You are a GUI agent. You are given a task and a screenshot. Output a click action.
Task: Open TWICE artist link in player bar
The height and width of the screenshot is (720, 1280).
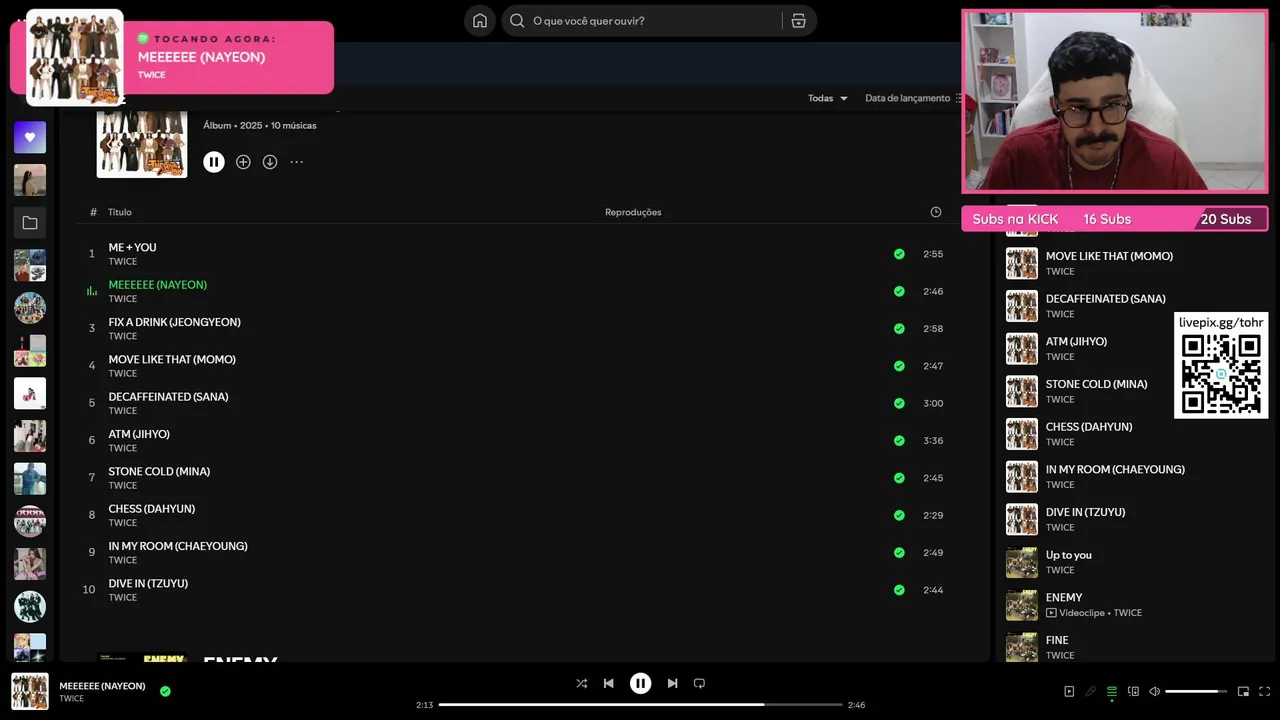coord(71,698)
